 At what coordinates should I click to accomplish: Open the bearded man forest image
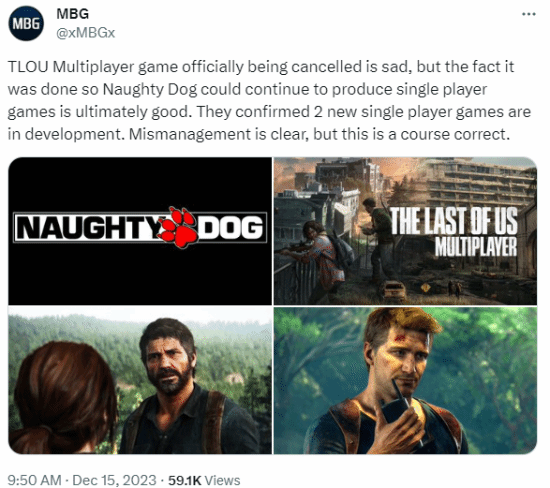[x=140, y=380]
